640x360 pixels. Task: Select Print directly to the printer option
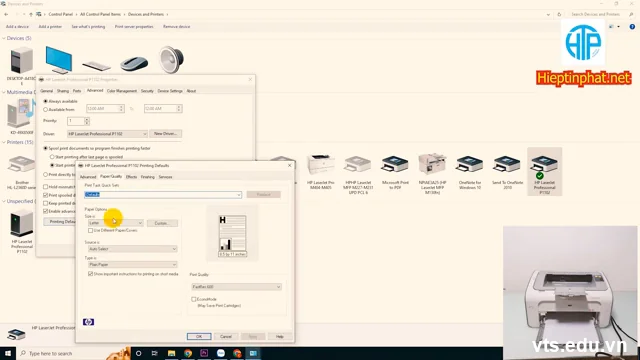(46, 175)
